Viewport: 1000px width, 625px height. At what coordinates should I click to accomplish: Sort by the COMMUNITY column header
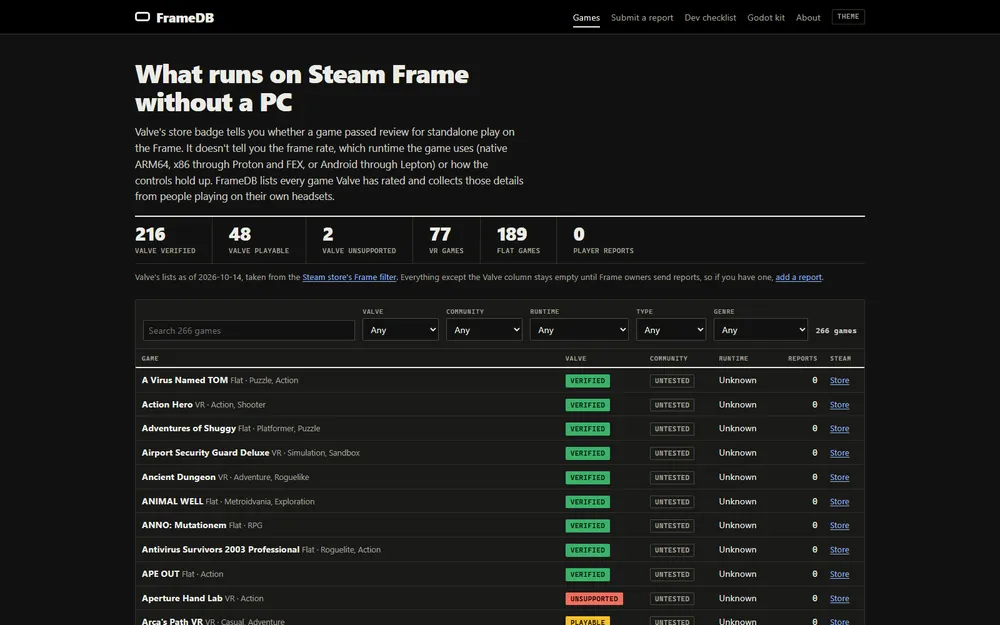point(668,358)
